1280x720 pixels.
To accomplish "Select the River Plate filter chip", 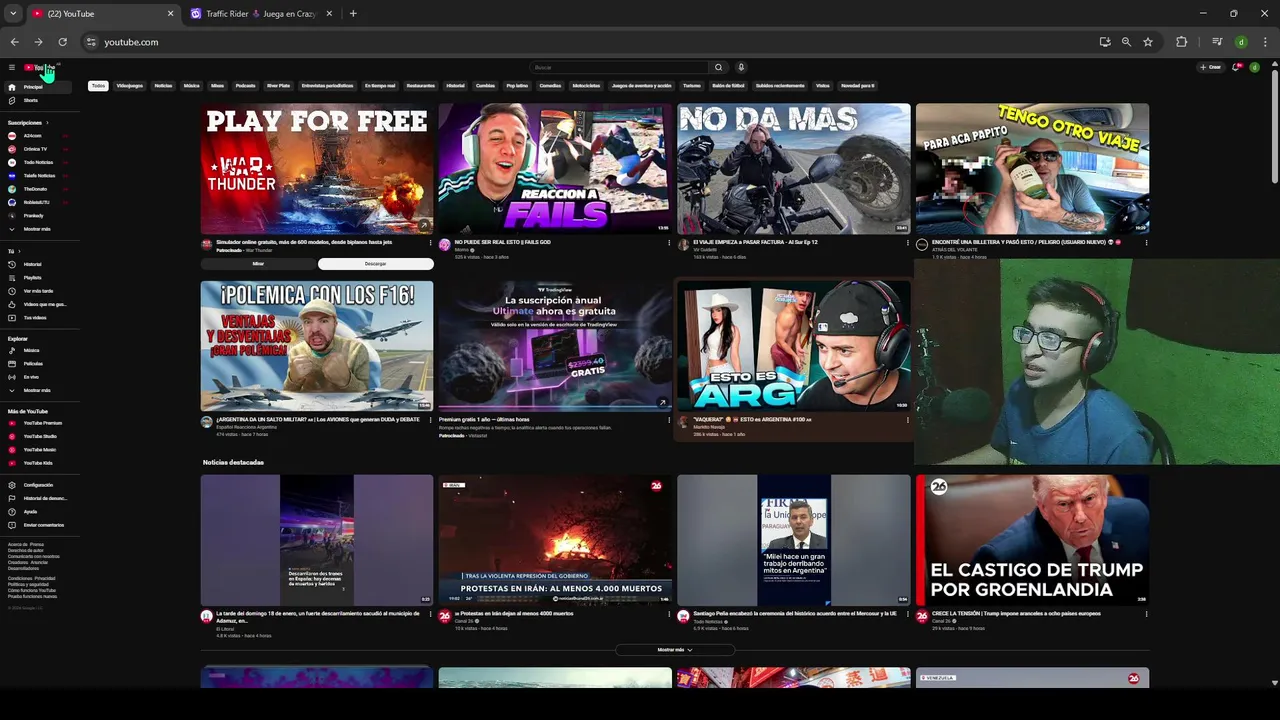I will point(278,86).
